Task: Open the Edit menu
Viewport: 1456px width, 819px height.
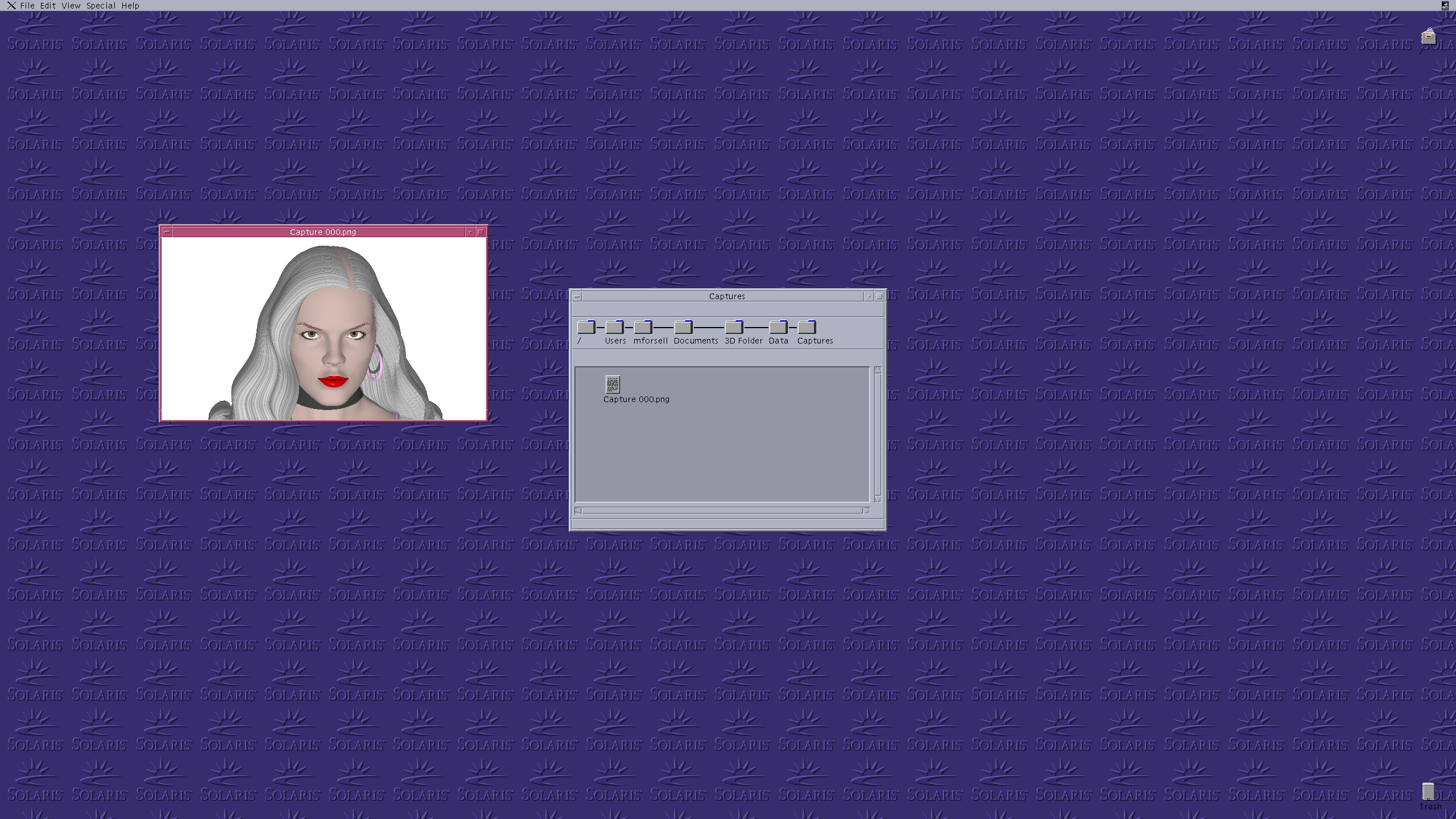Action: click(48, 6)
